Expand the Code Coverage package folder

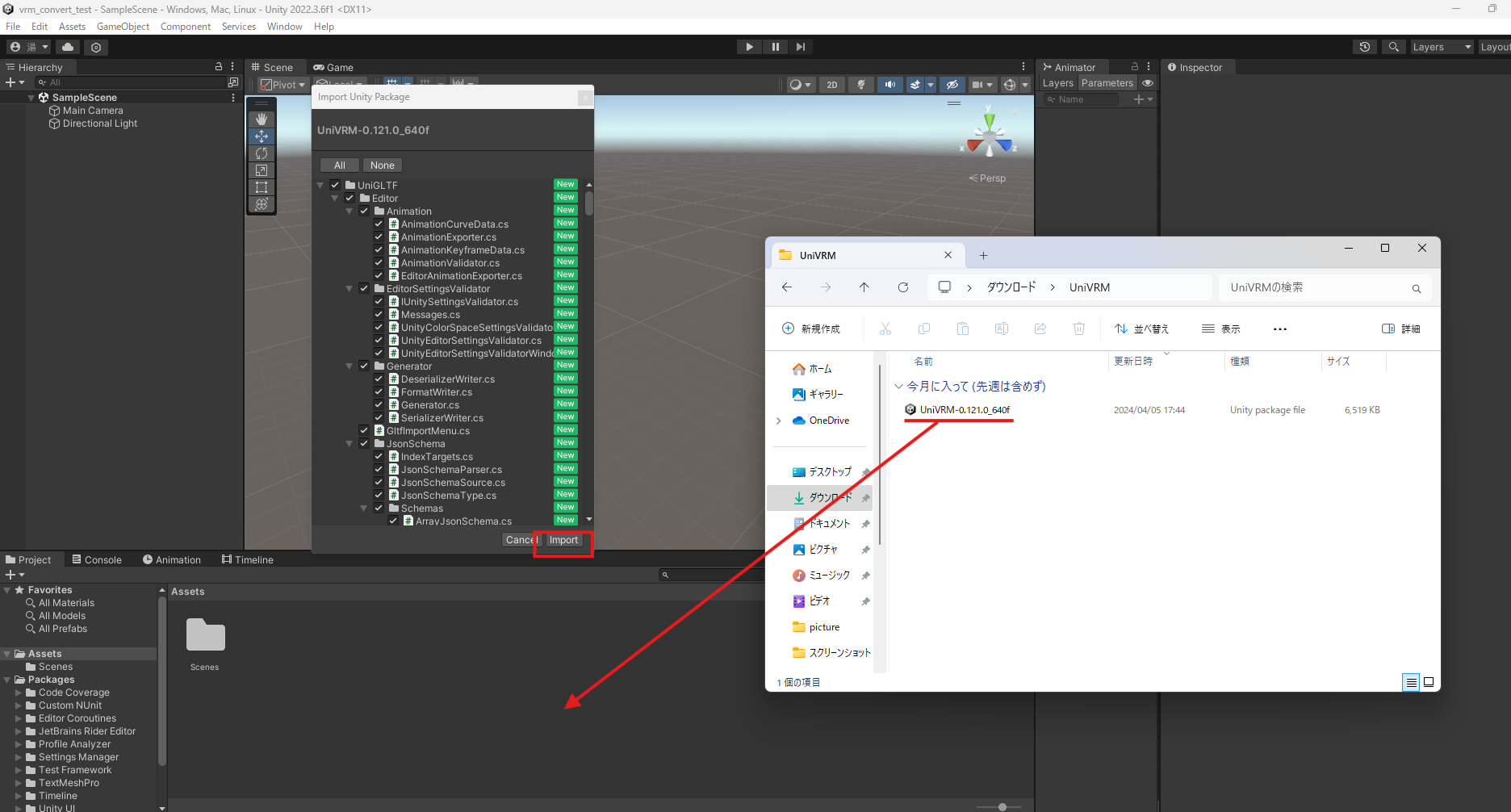[x=19, y=693]
